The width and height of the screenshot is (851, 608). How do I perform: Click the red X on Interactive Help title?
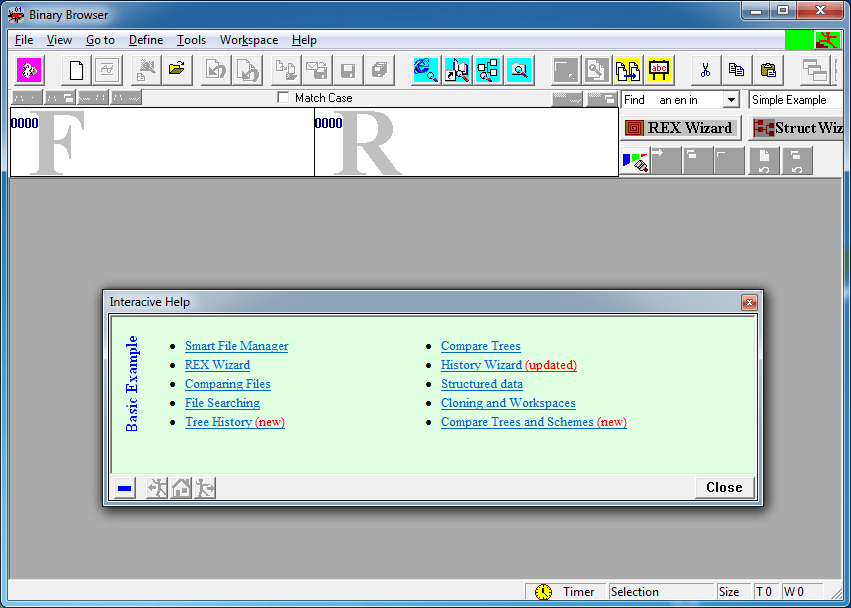750,302
